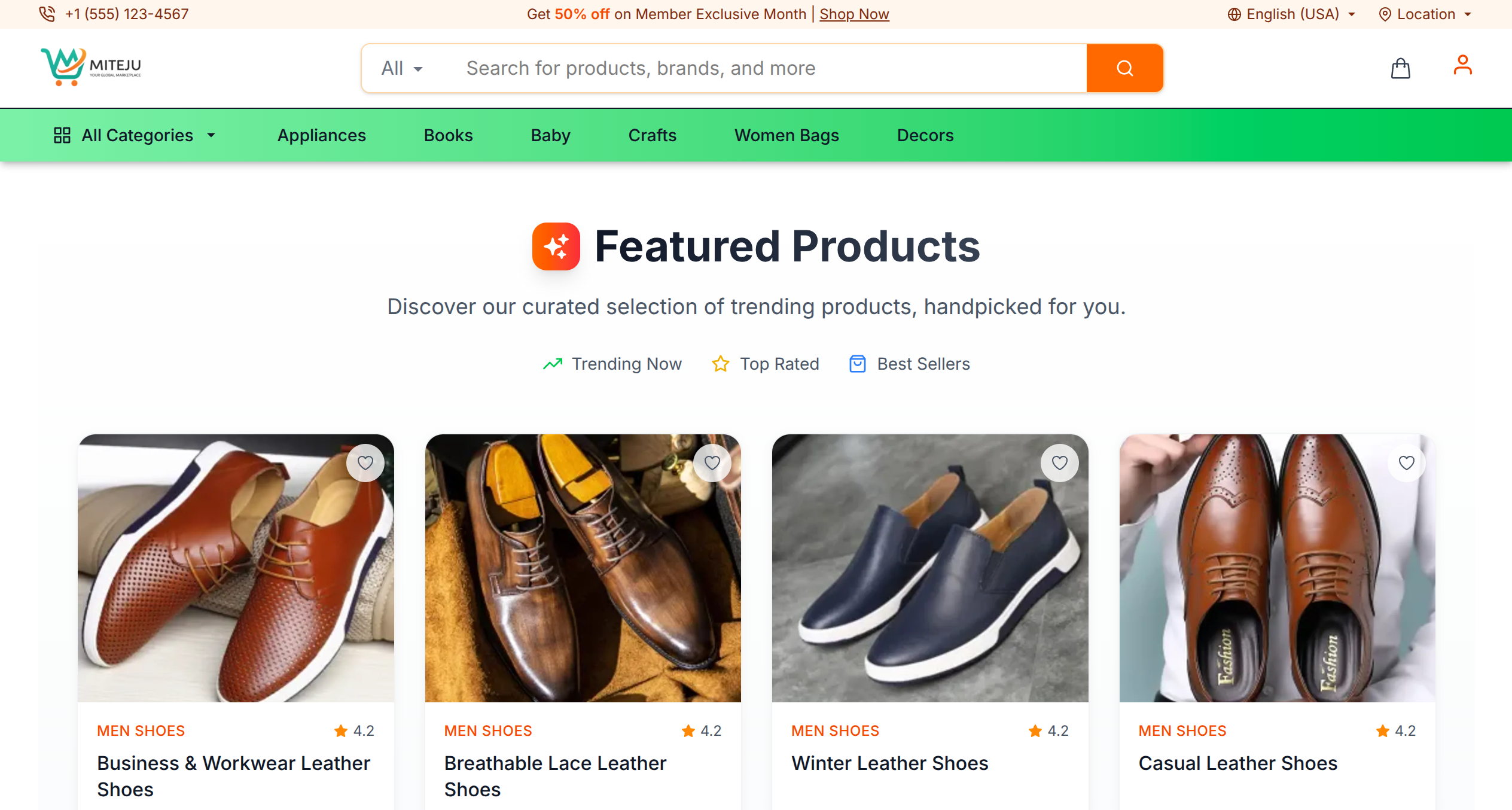Click the Shop Now link
Viewport: 1512px width, 810px height.
[x=854, y=14]
